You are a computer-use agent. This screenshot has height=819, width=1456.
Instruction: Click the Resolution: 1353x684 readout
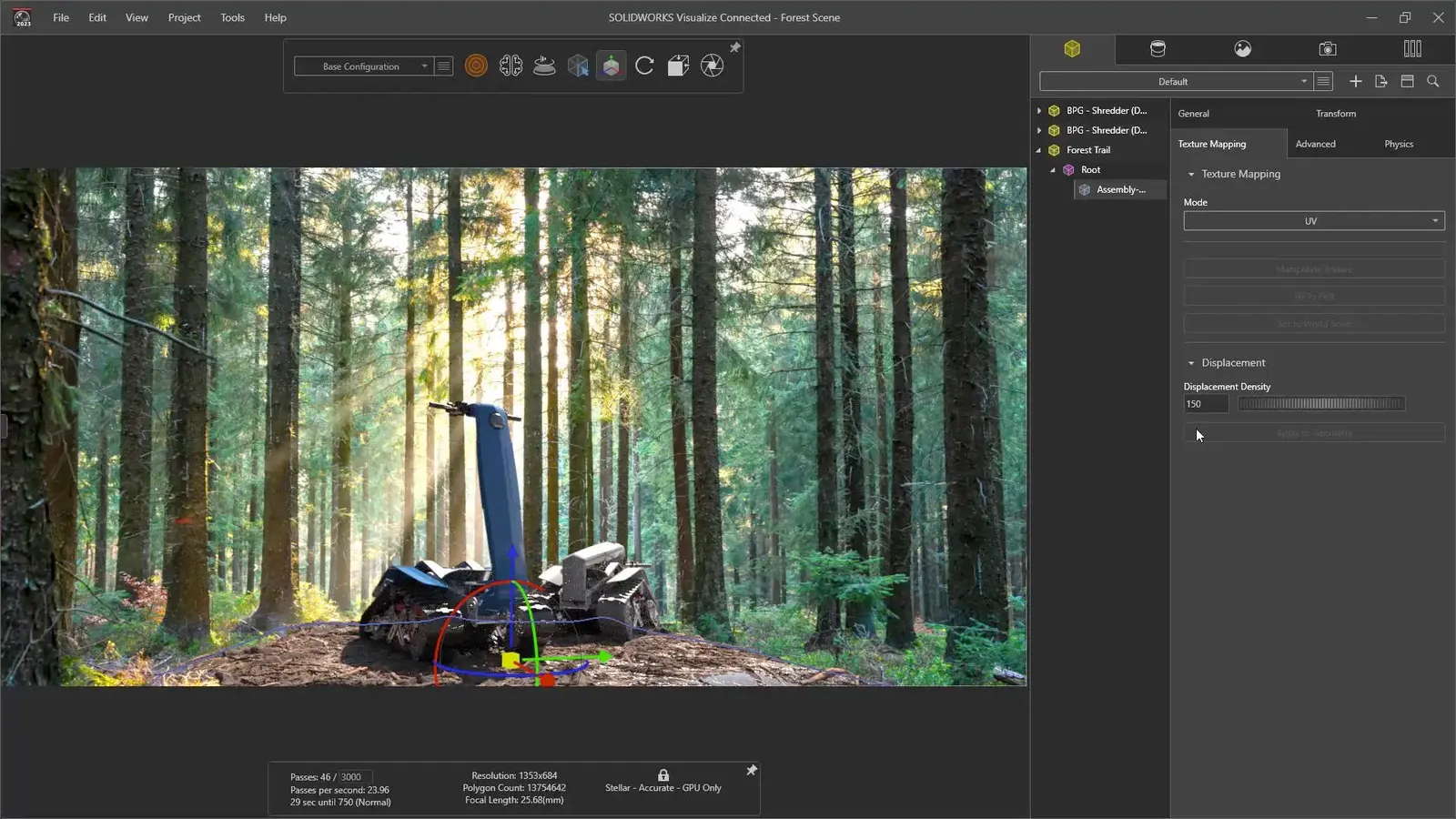514,776
